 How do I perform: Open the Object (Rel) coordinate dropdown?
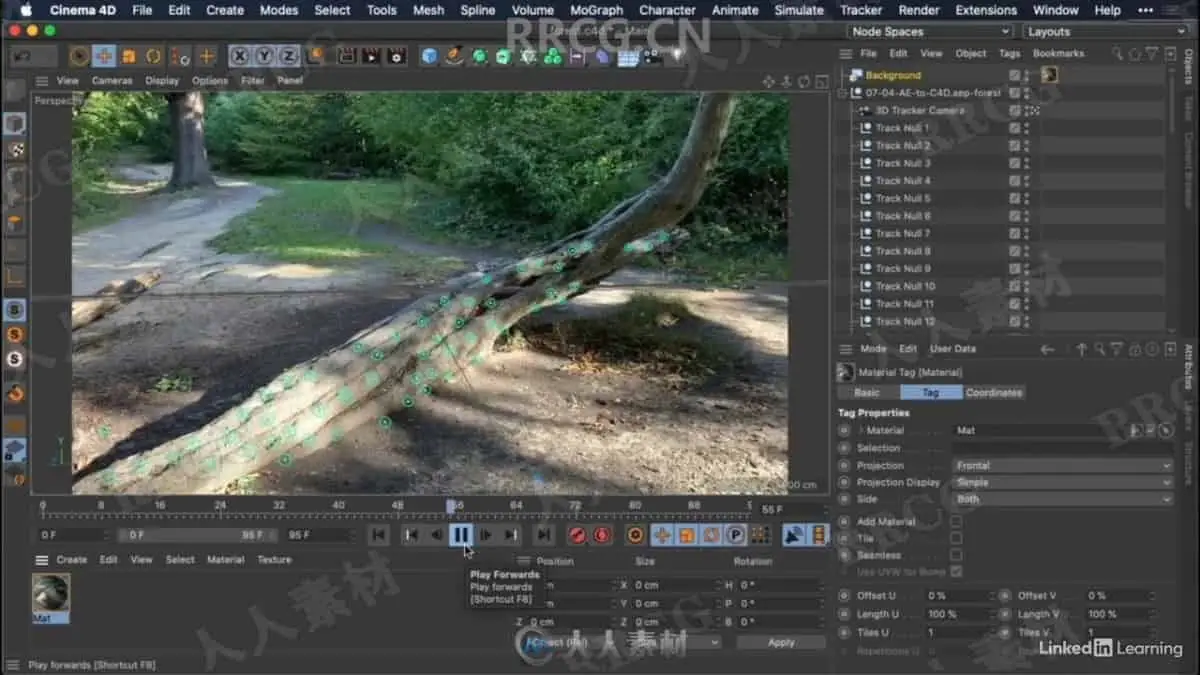click(571, 642)
